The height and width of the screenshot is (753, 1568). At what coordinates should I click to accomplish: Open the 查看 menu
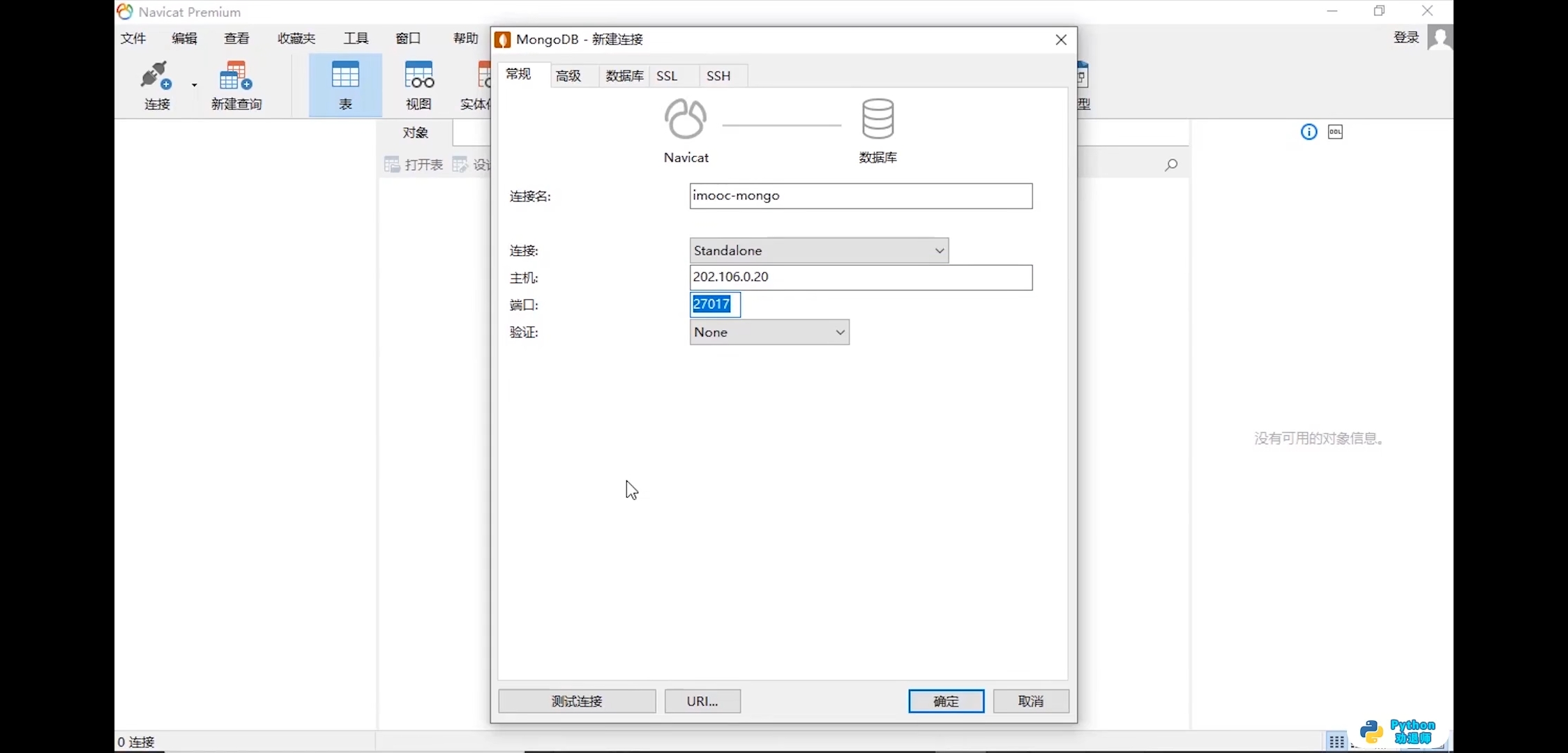click(236, 38)
